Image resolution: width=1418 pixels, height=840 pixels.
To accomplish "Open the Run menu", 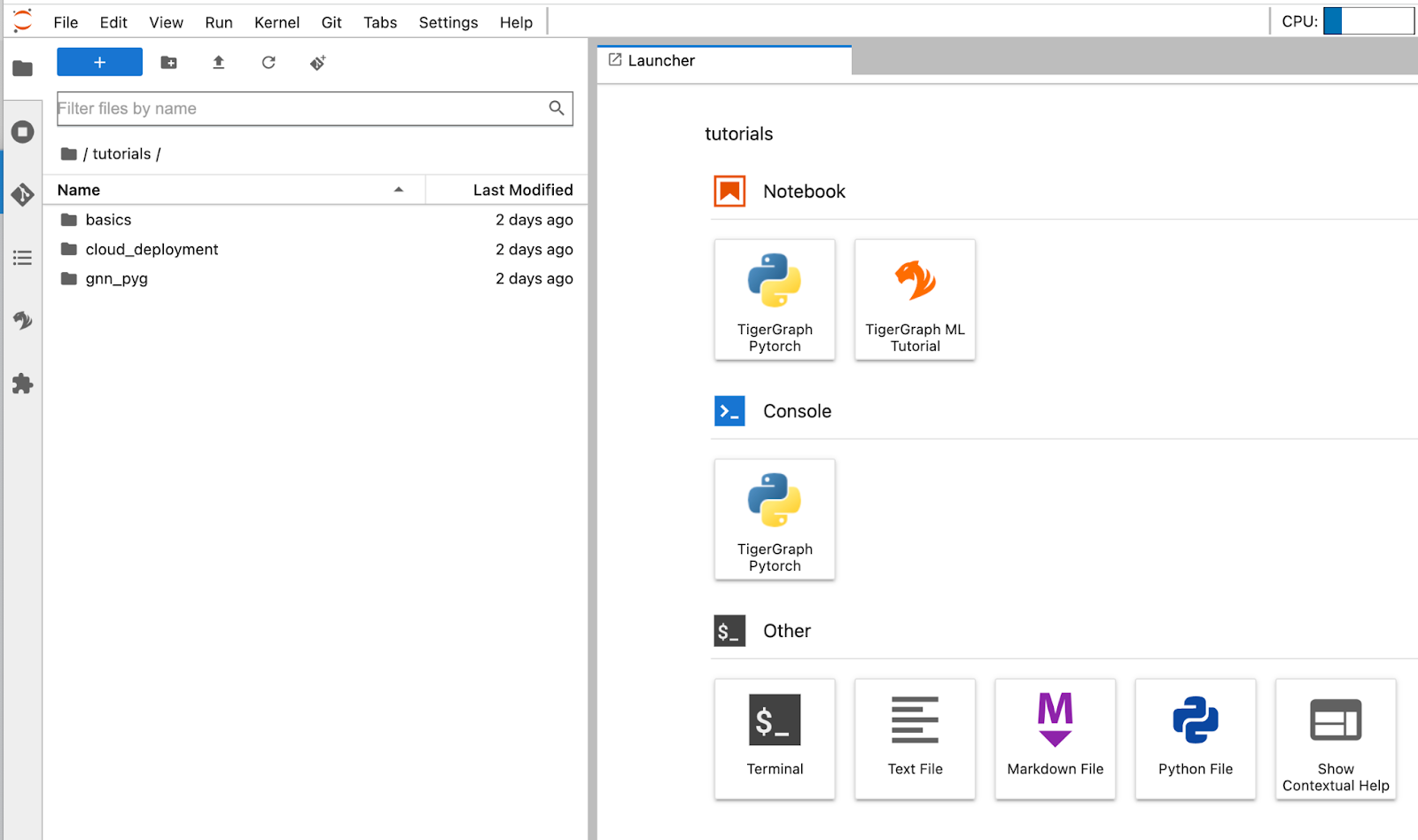I will (219, 22).
